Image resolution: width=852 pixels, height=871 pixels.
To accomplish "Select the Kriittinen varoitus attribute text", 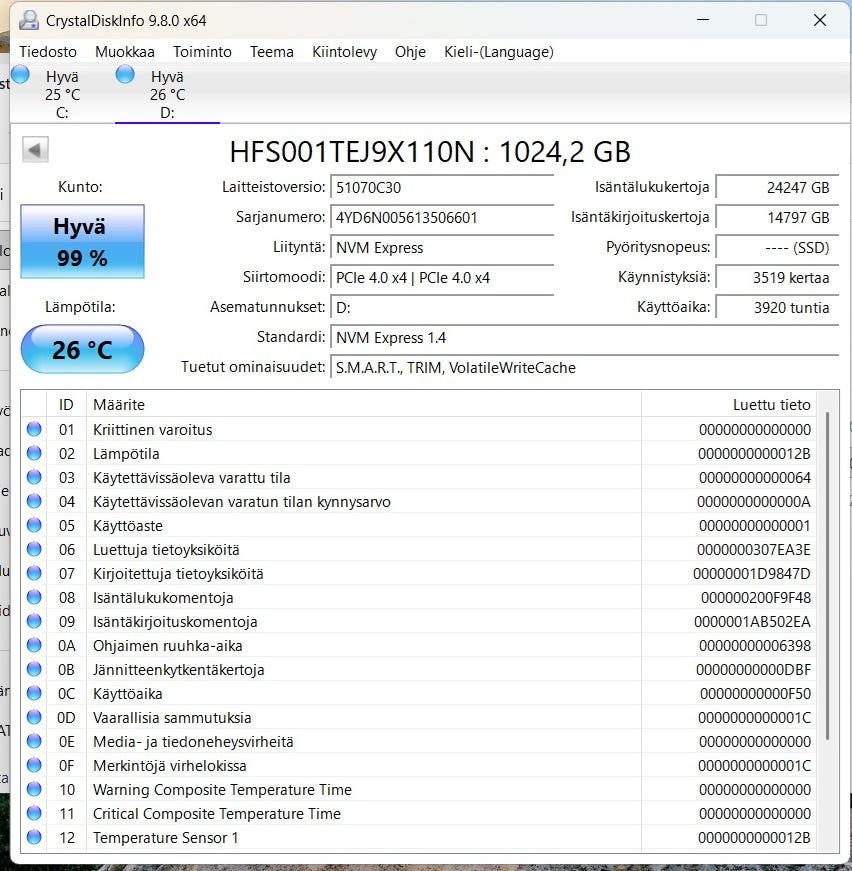I will click(x=153, y=429).
